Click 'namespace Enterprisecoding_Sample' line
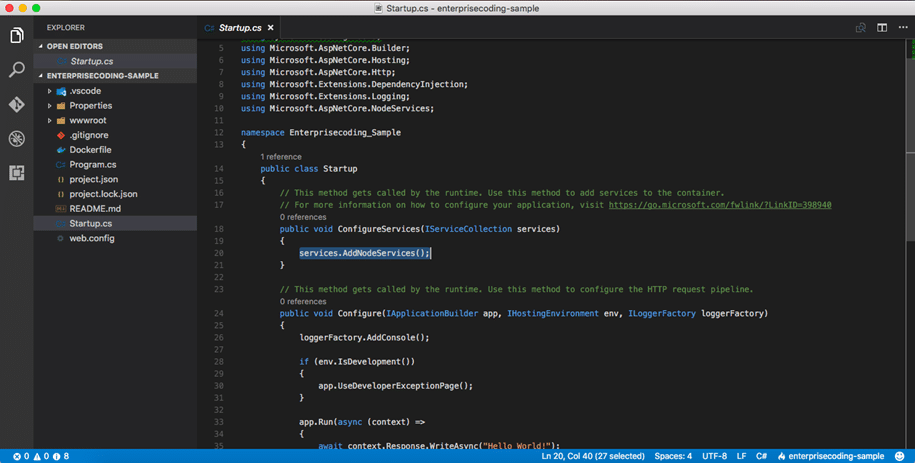The image size is (915, 463). click(321, 133)
